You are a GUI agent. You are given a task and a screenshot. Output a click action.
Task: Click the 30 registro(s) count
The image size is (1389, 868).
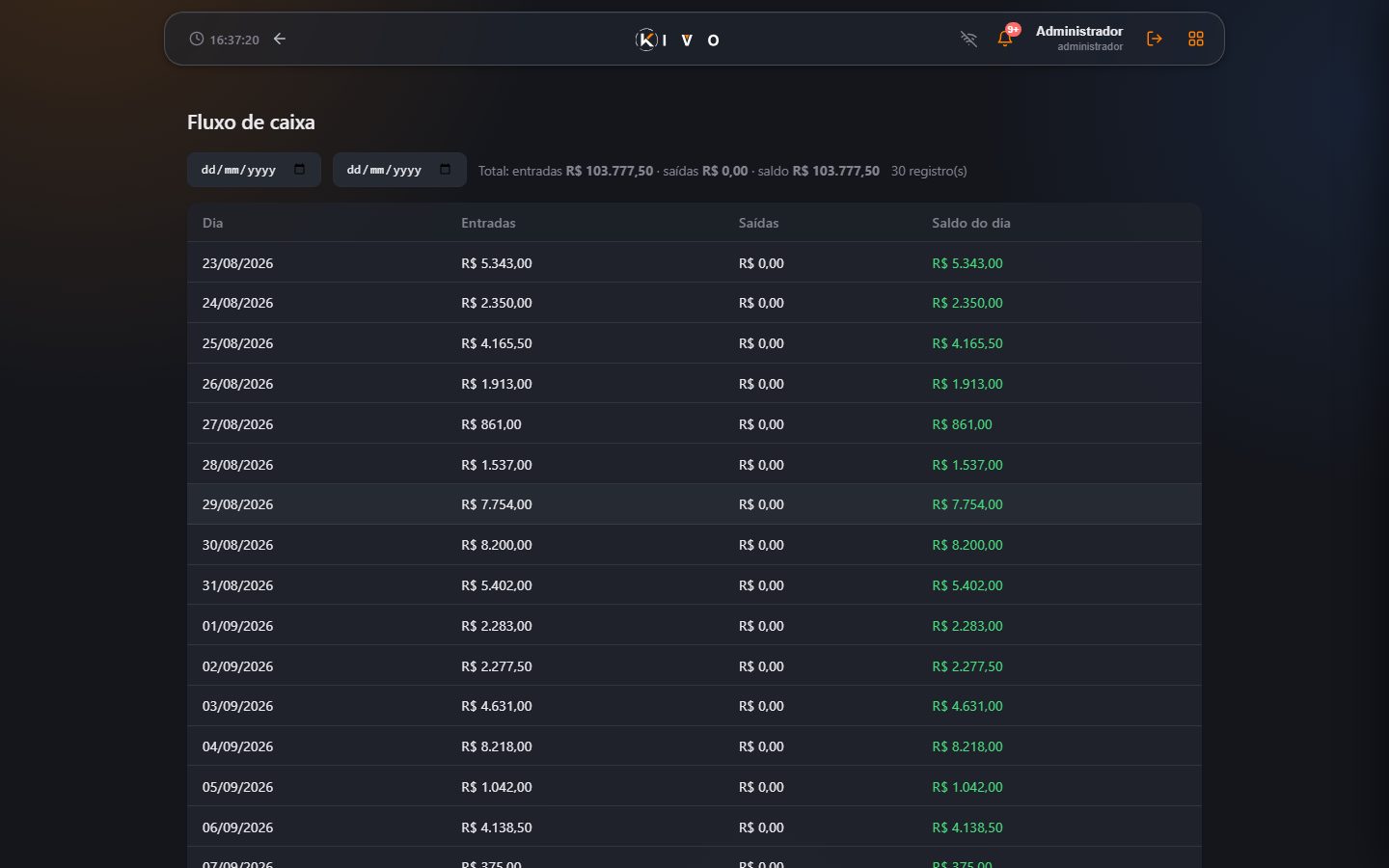coord(929,171)
